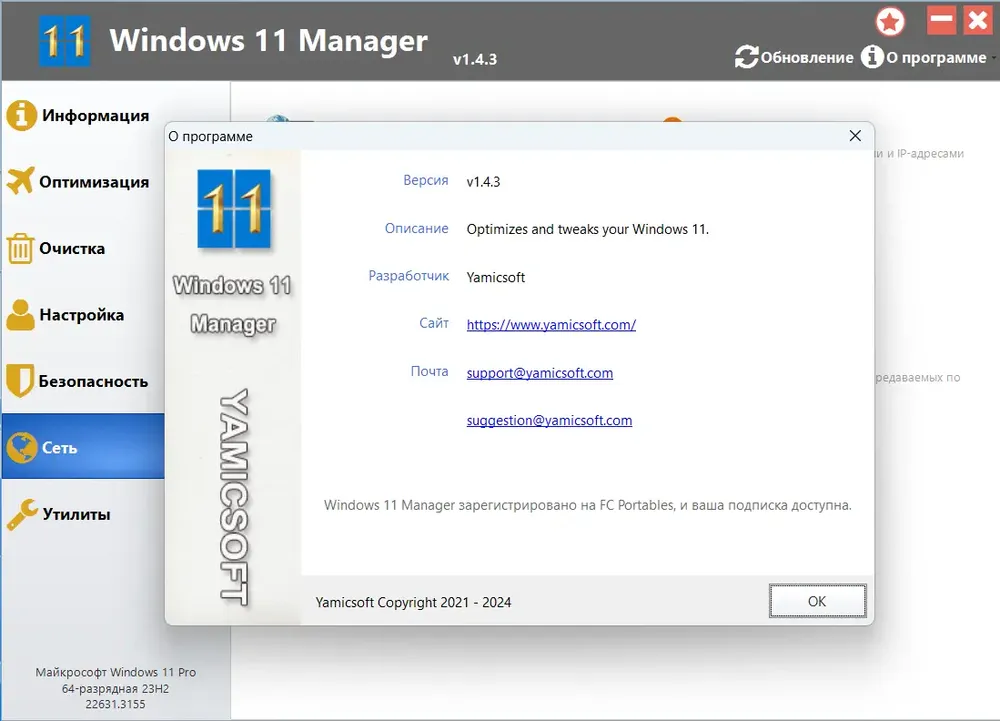
Task: Click the Yamicsoft developer name text
Action: coord(496,277)
